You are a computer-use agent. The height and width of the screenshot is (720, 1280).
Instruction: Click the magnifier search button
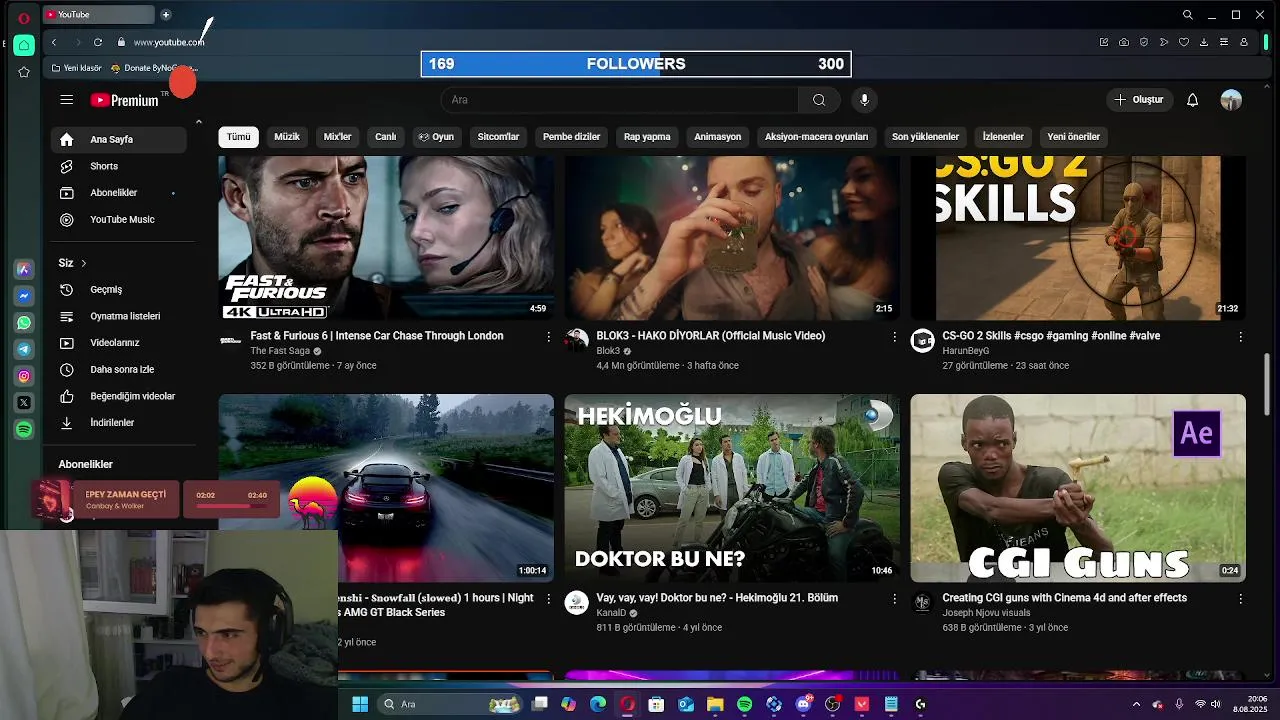click(x=819, y=100)
